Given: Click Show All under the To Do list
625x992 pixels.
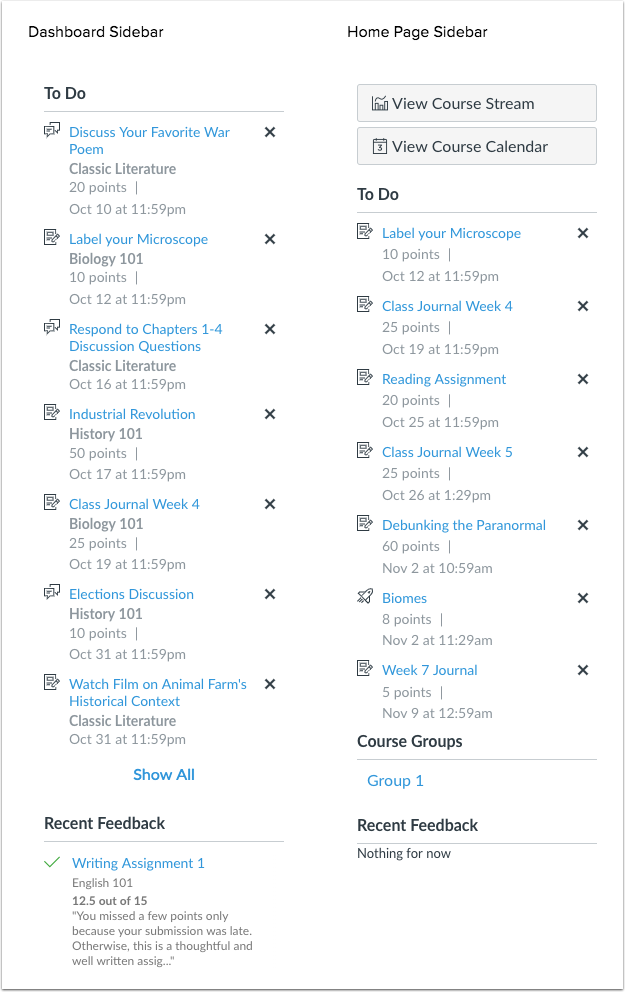Looking at the screenshot, I should pyautogui.click(x=163, y=774).
